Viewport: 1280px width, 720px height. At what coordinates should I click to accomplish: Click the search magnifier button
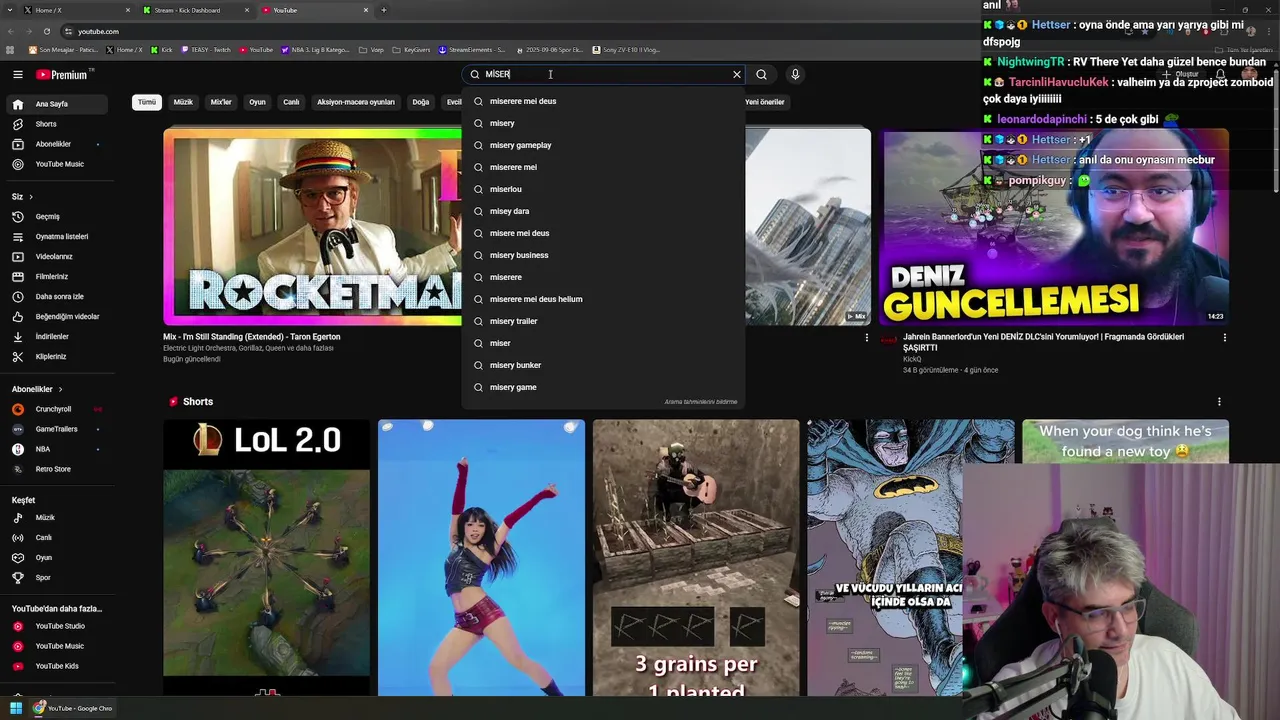(x=762, y=74)
